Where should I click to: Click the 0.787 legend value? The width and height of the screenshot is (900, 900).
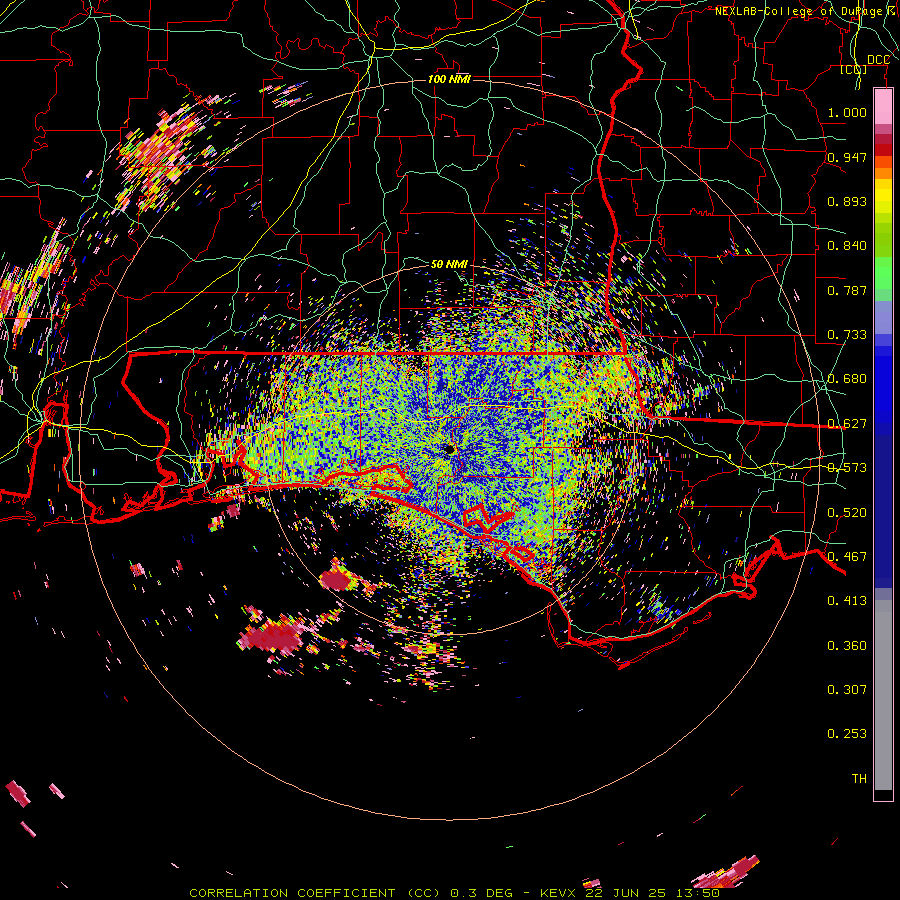pyautogui.click(x=847, y=290)
